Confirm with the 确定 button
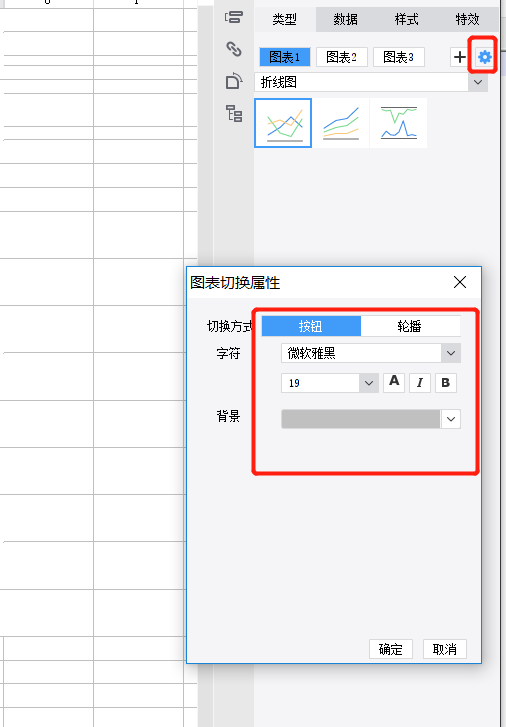Viewport: 506px width, 727px height. tap(391, 649)
